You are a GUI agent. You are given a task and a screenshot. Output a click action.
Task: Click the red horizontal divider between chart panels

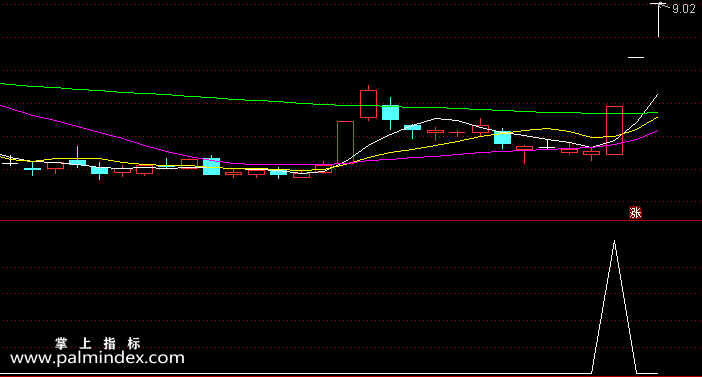(x=351, y=220)
